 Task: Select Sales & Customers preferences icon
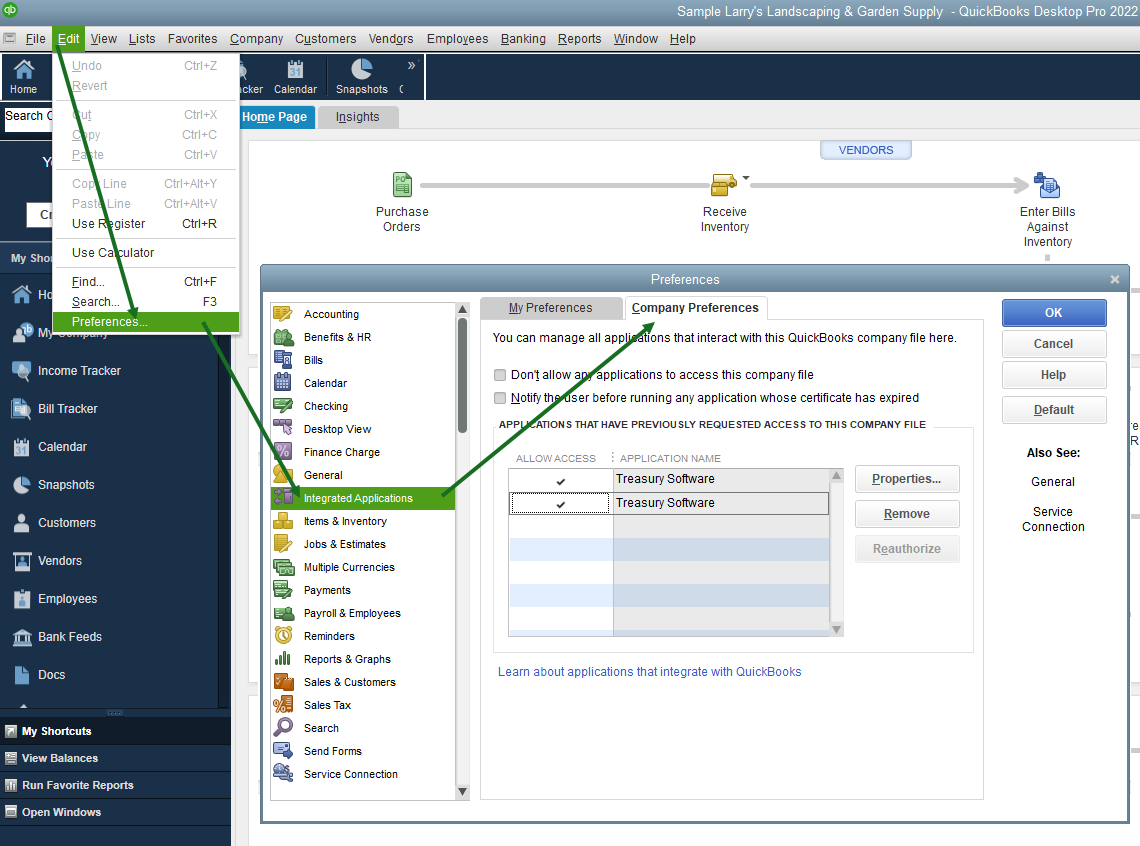click(x=283, y=682)
